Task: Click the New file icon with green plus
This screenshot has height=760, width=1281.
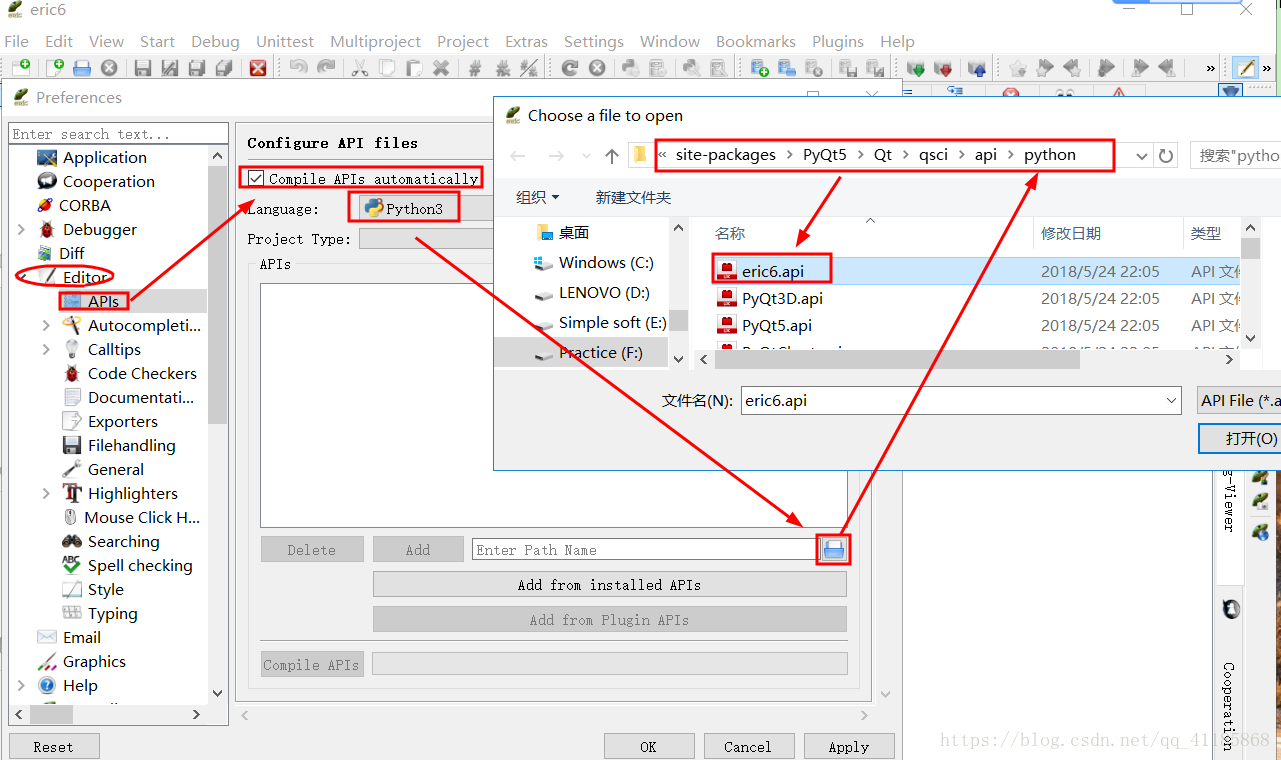Action: click(x=56, y=68)
